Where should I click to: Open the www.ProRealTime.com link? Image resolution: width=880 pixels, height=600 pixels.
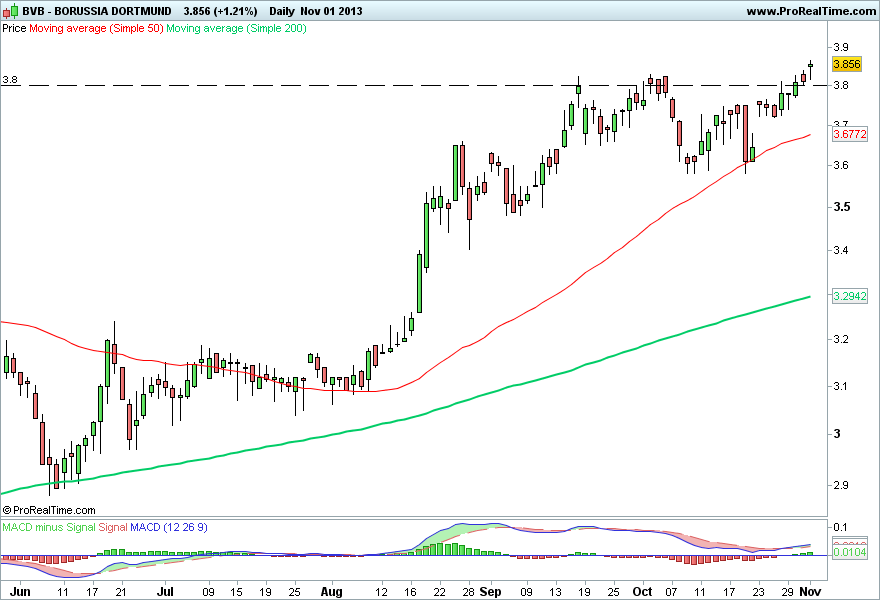[x=811, y=11]
